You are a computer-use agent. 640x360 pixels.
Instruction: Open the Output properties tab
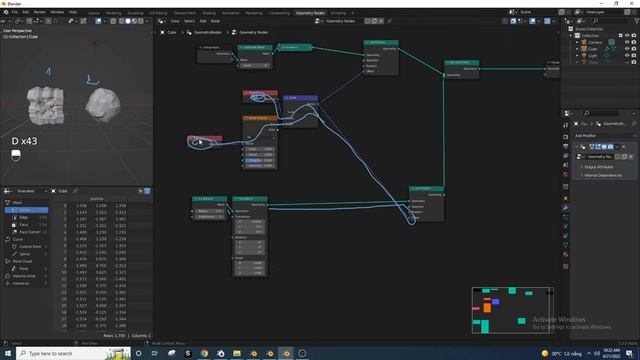point(565,147)
